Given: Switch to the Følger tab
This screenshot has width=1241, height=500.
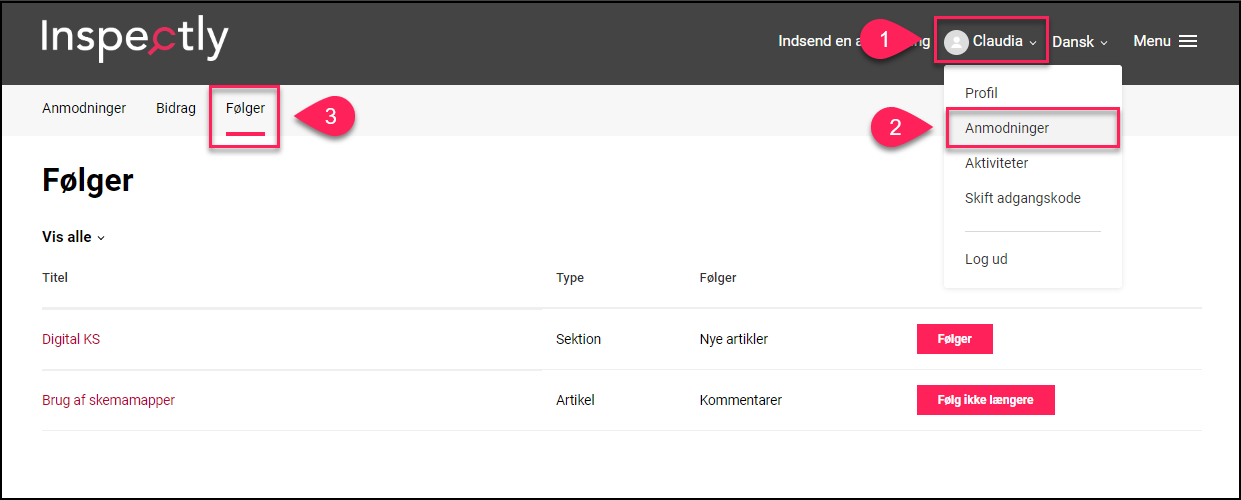Looking at the screenshot, I should [x=245, y=108].
